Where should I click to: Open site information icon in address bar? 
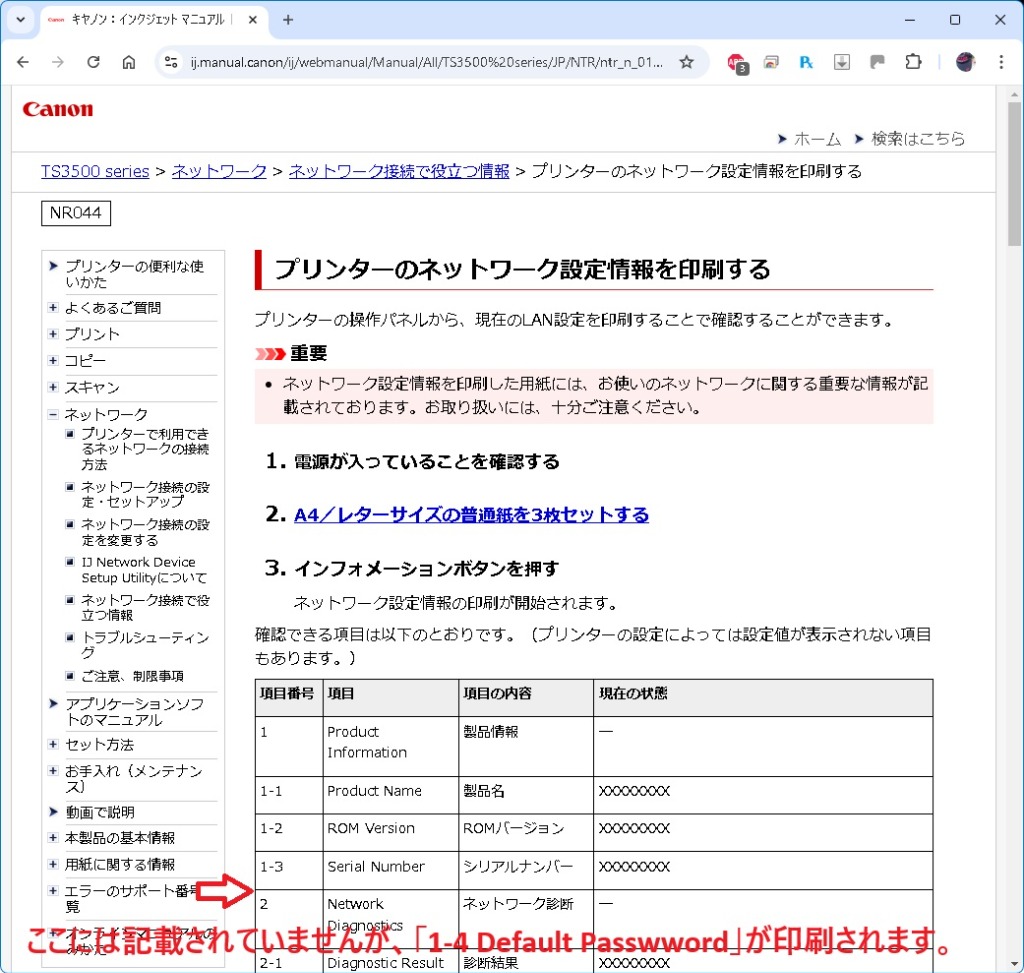coord(171,62)
